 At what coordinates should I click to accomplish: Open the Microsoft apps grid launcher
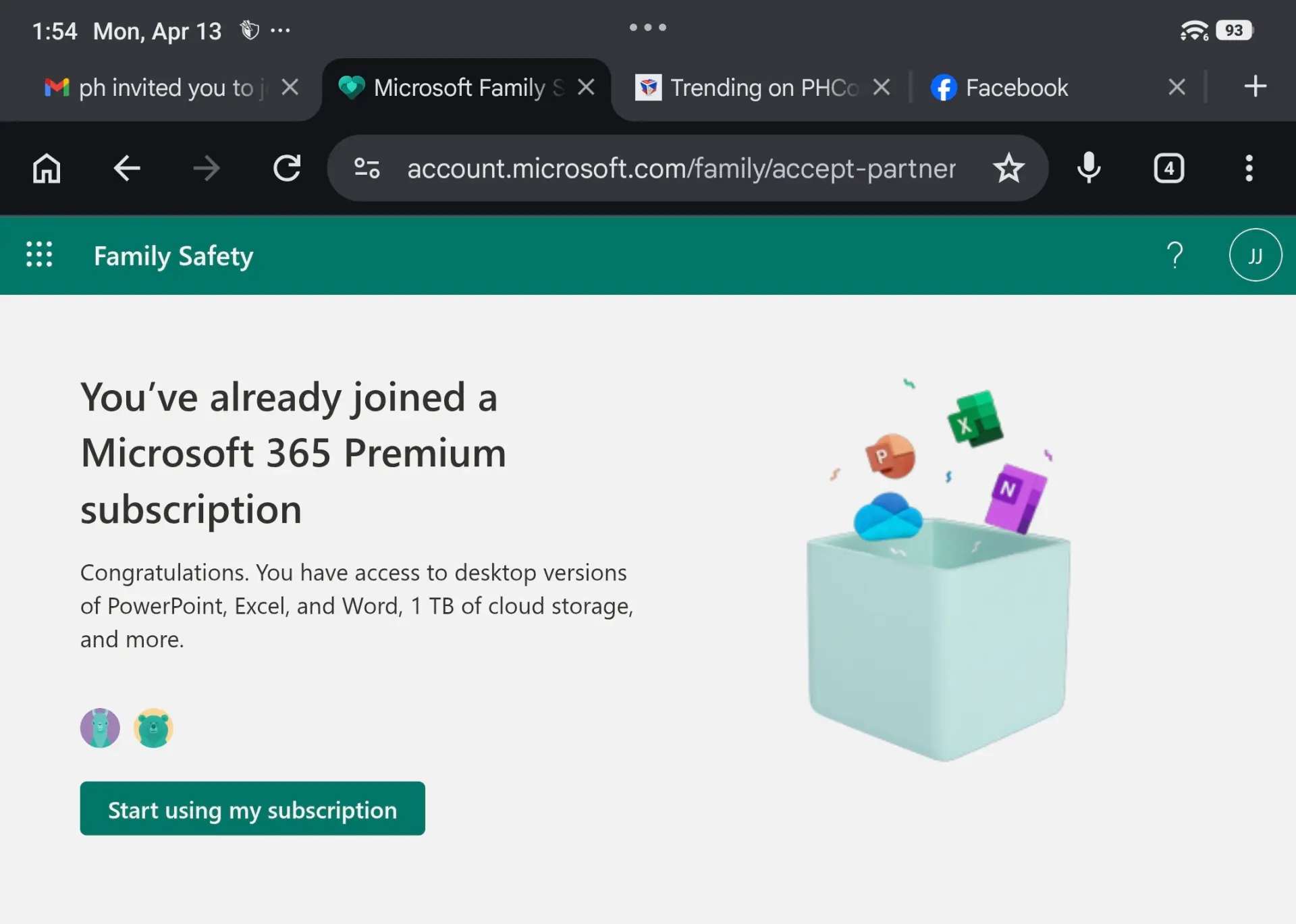coord(39,254)
